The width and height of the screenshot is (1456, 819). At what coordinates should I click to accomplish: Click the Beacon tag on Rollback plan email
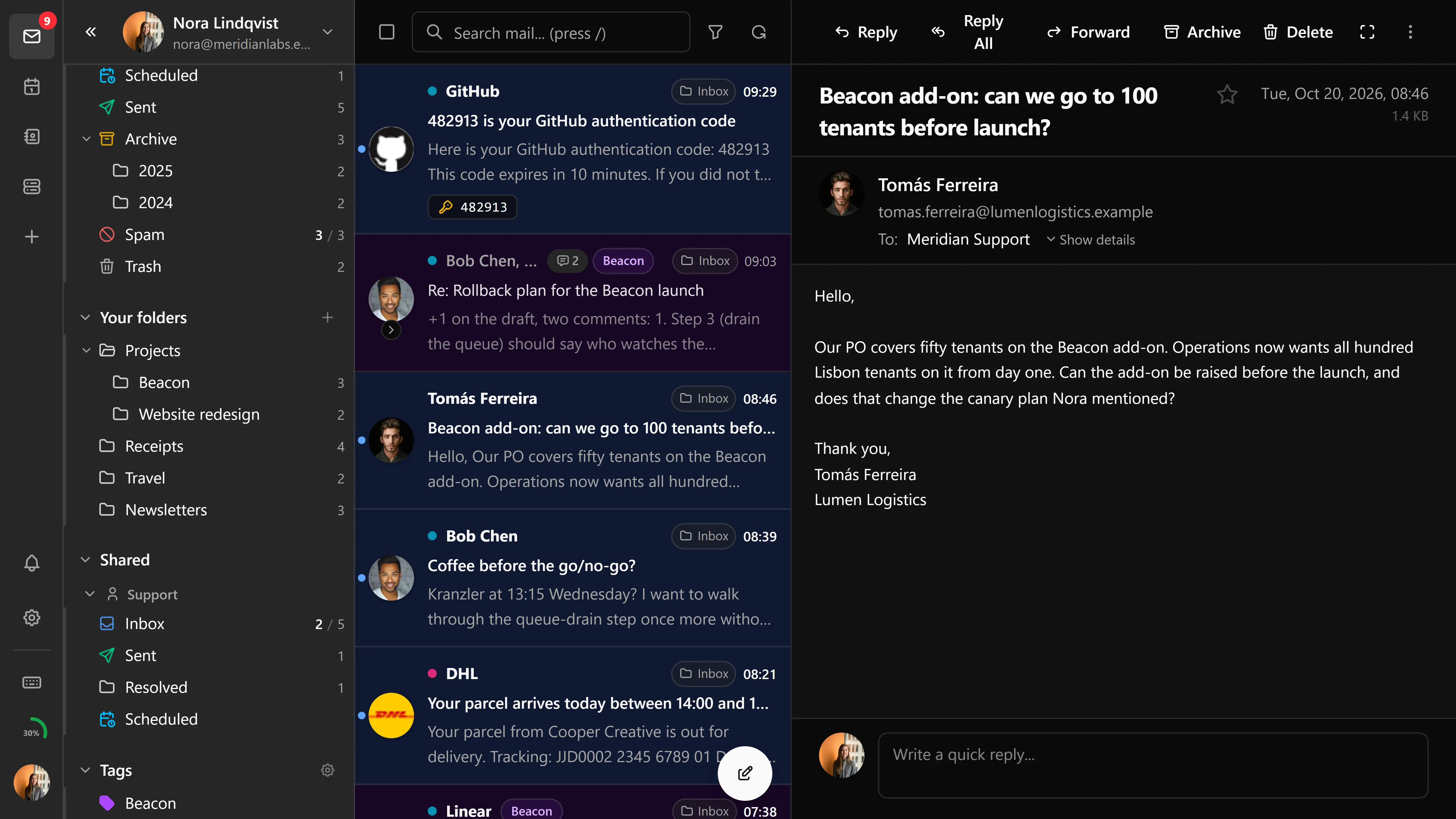pyautogui.click(x=623, y=260)
